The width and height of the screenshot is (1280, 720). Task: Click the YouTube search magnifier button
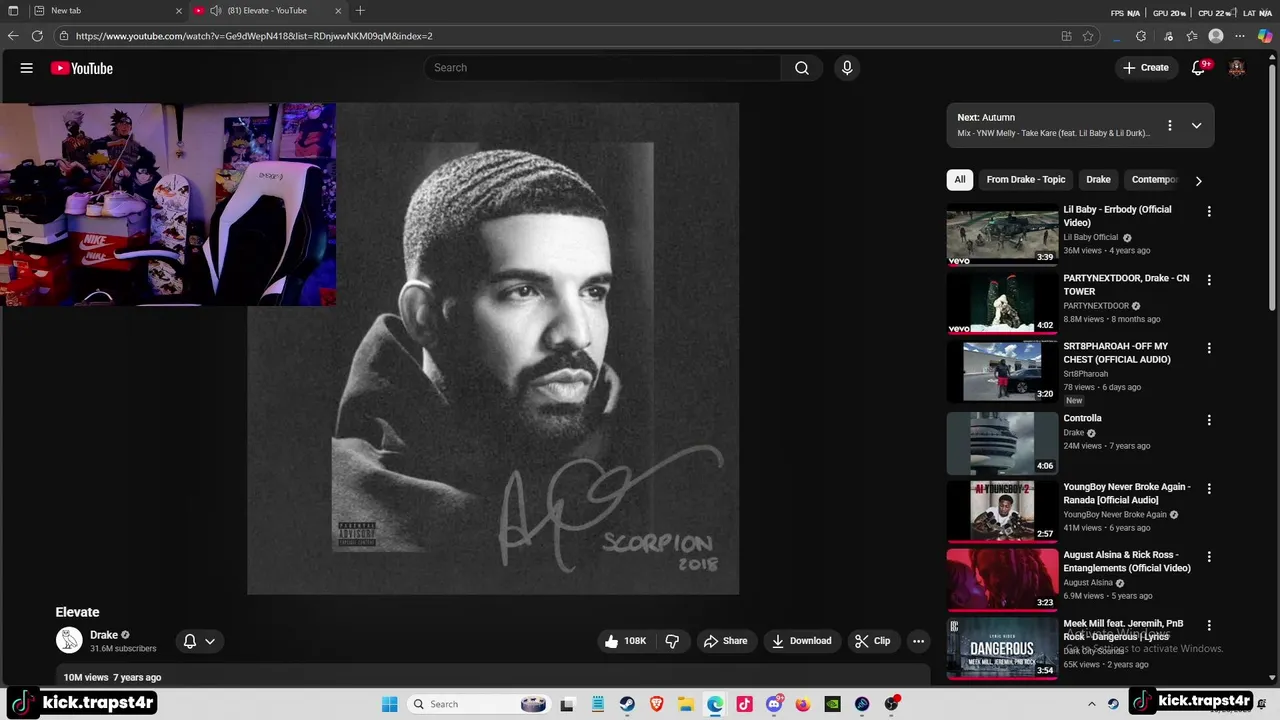tap(802, 68)
